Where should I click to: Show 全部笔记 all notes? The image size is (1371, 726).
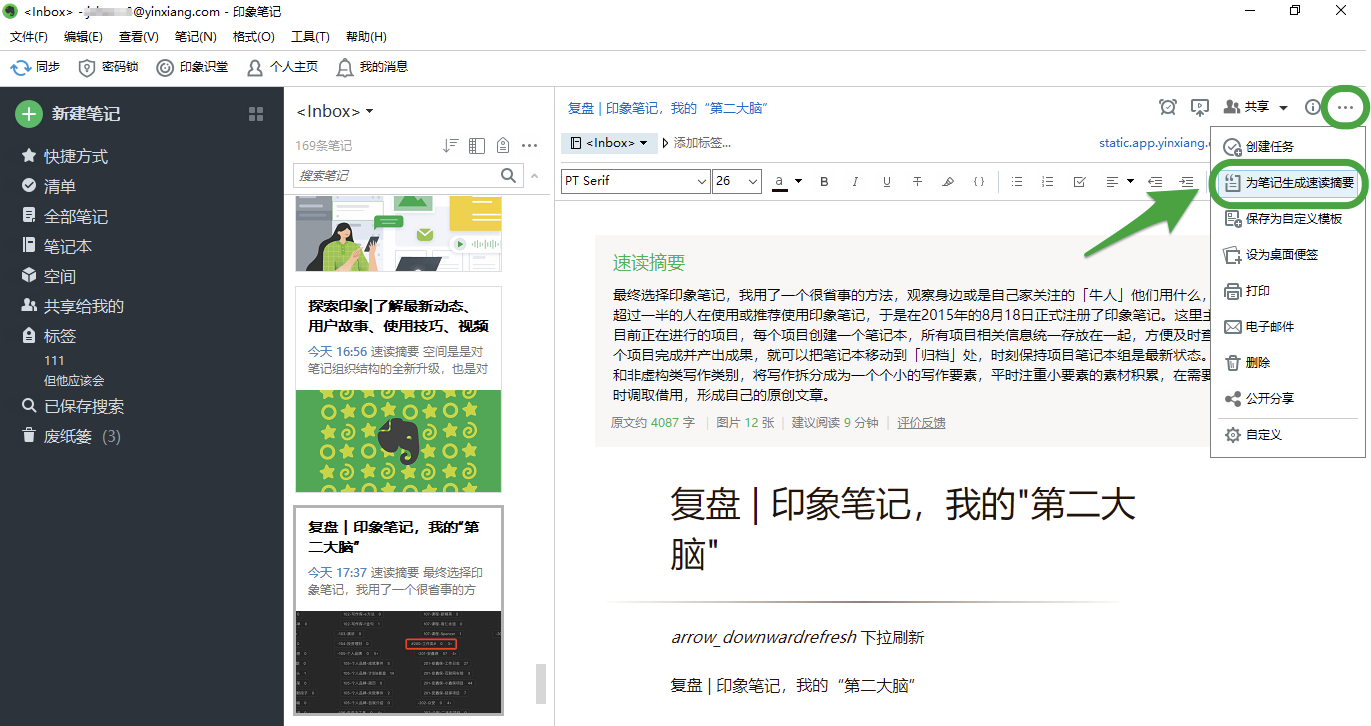65,216
